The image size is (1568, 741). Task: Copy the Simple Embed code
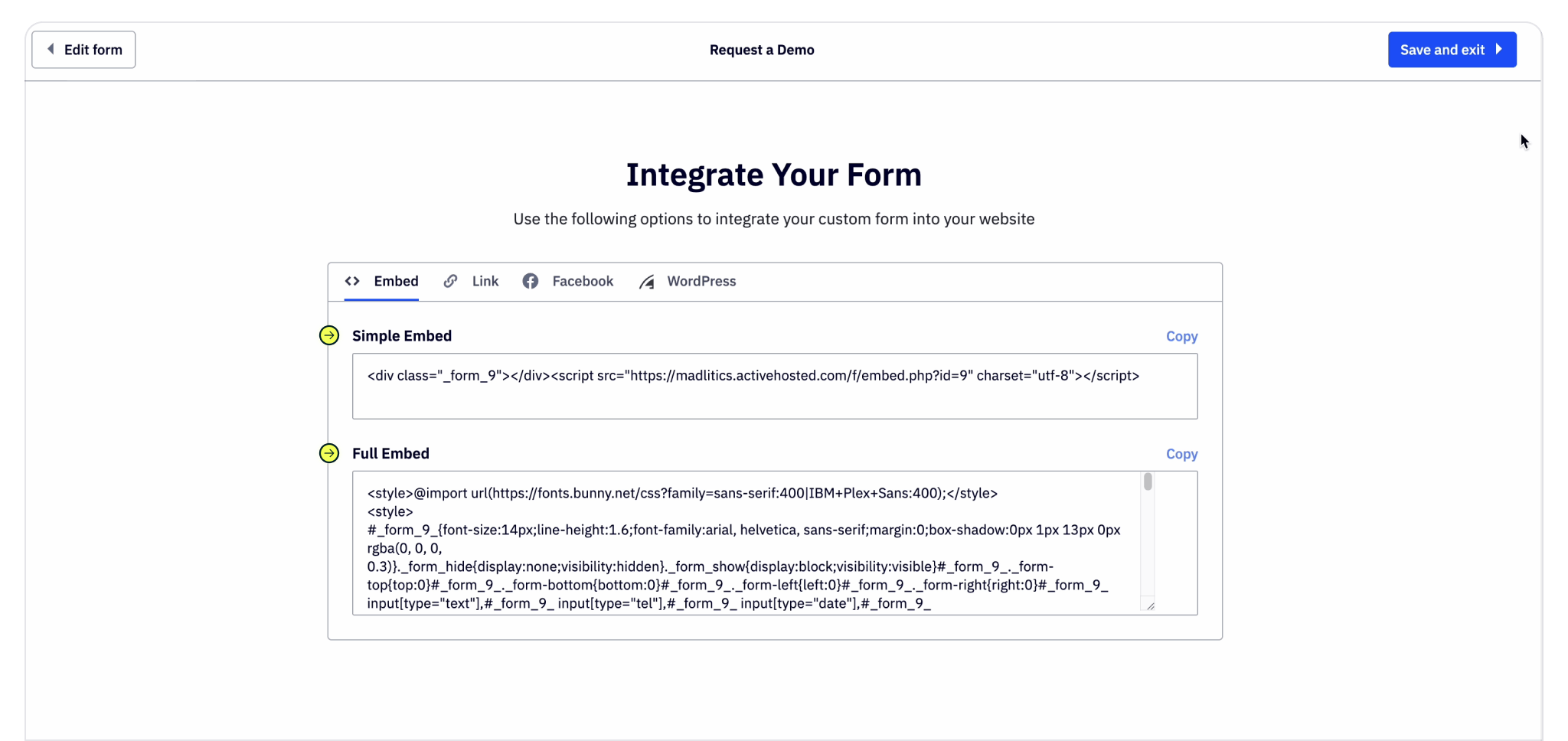[1181, 336]
